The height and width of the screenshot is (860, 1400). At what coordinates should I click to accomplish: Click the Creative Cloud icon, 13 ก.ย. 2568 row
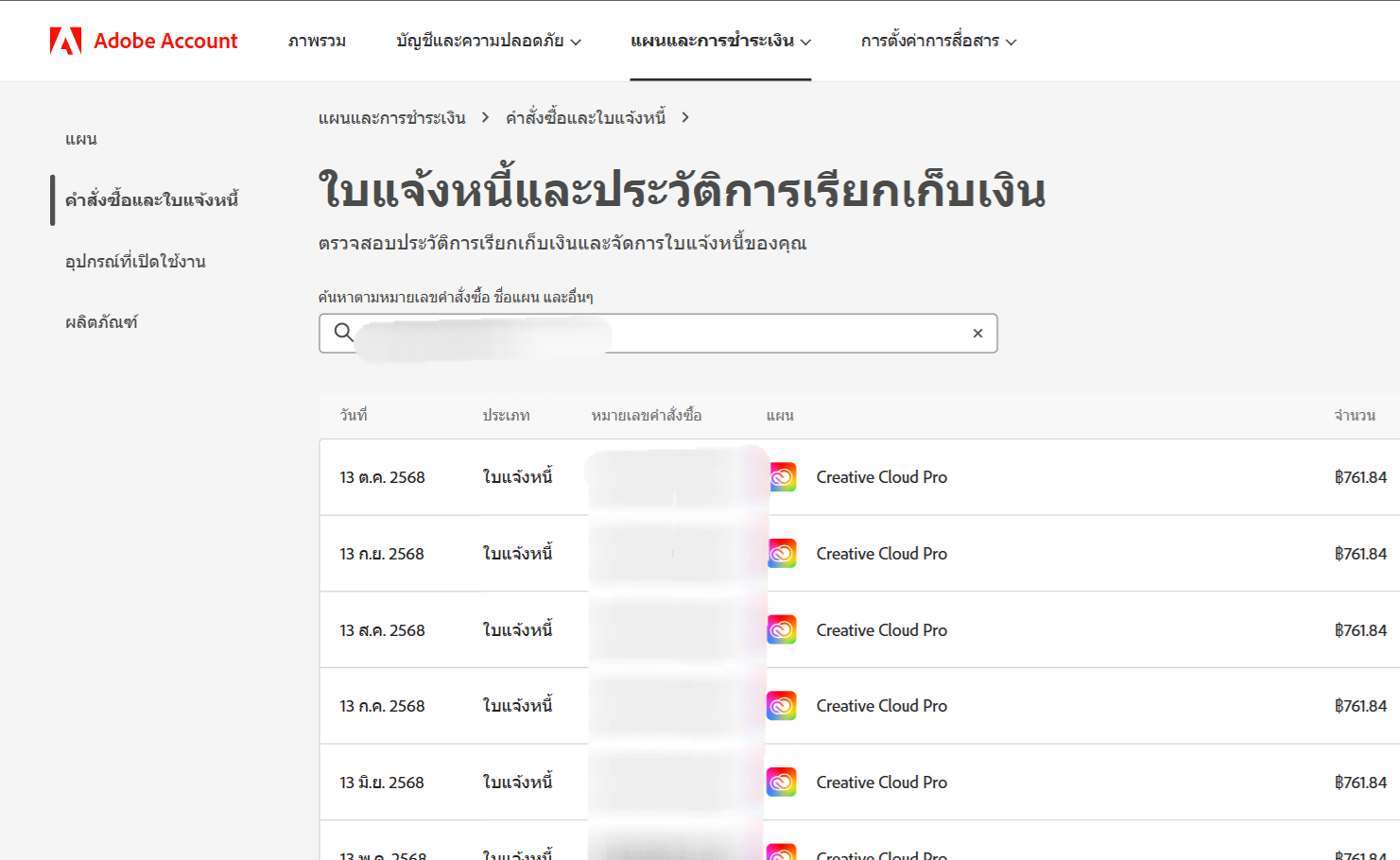(x=782, y=554)
